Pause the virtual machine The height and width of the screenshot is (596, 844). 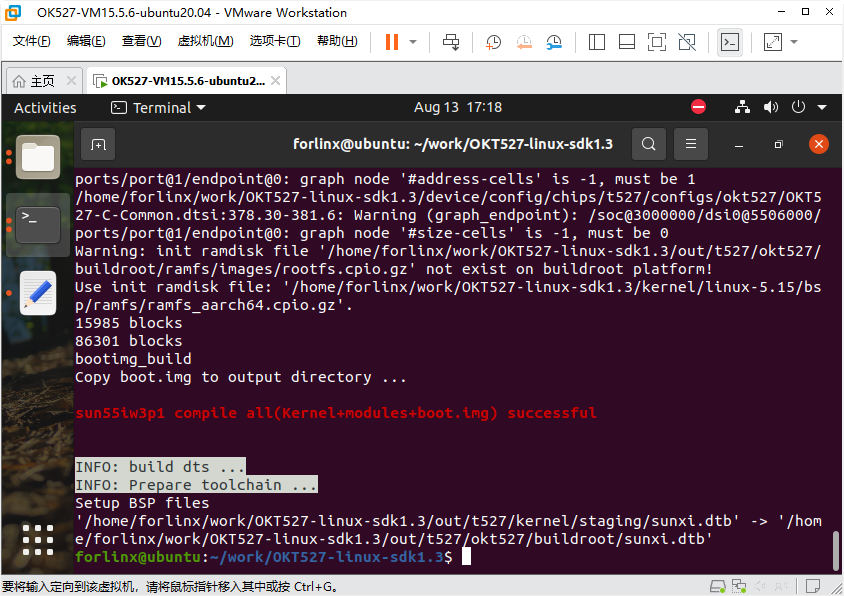coord(392,42)
